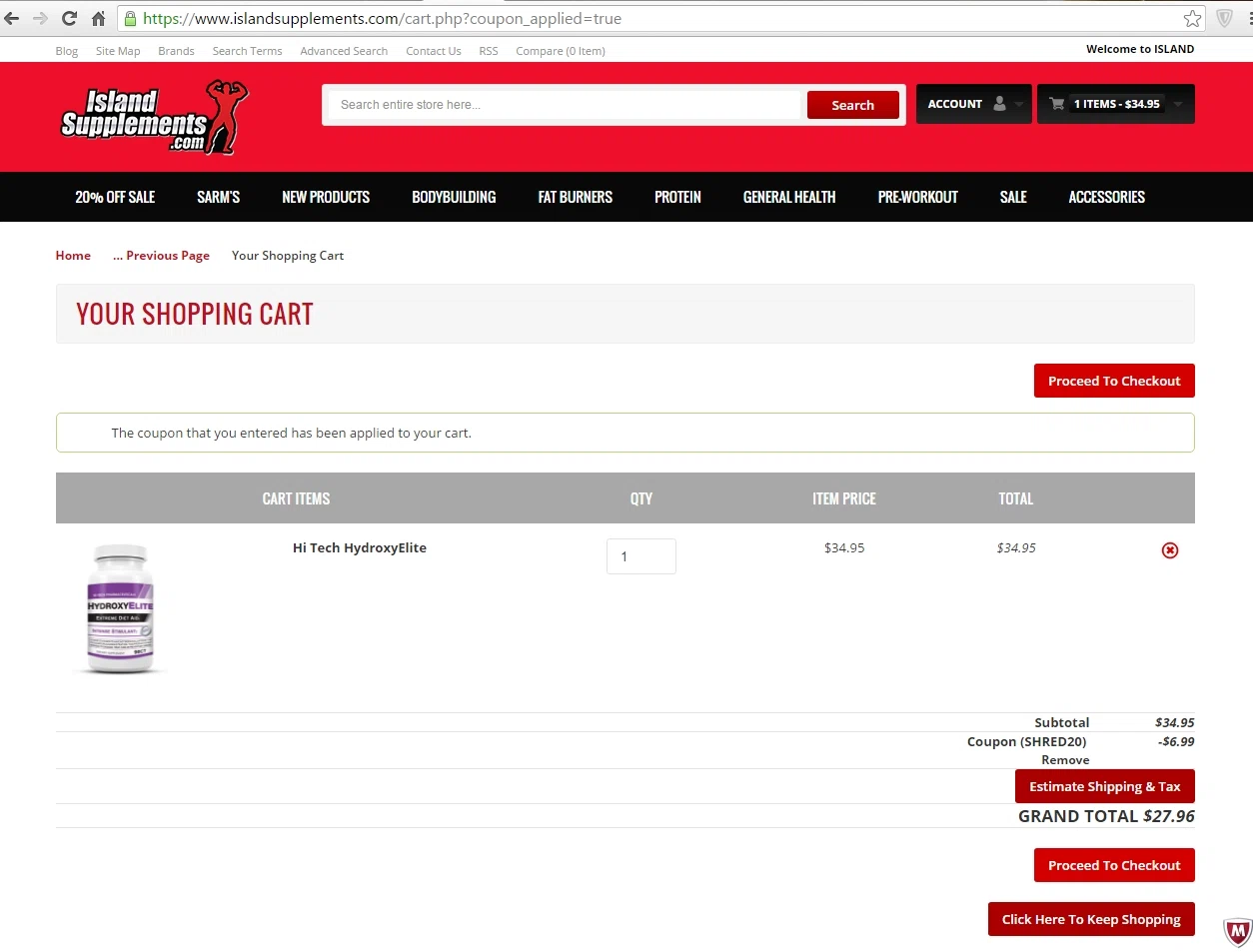Click the HydroxyElite bottle thumbnail
The height and width of the screenshot is (952, 1253).
(x=120, y=608)
